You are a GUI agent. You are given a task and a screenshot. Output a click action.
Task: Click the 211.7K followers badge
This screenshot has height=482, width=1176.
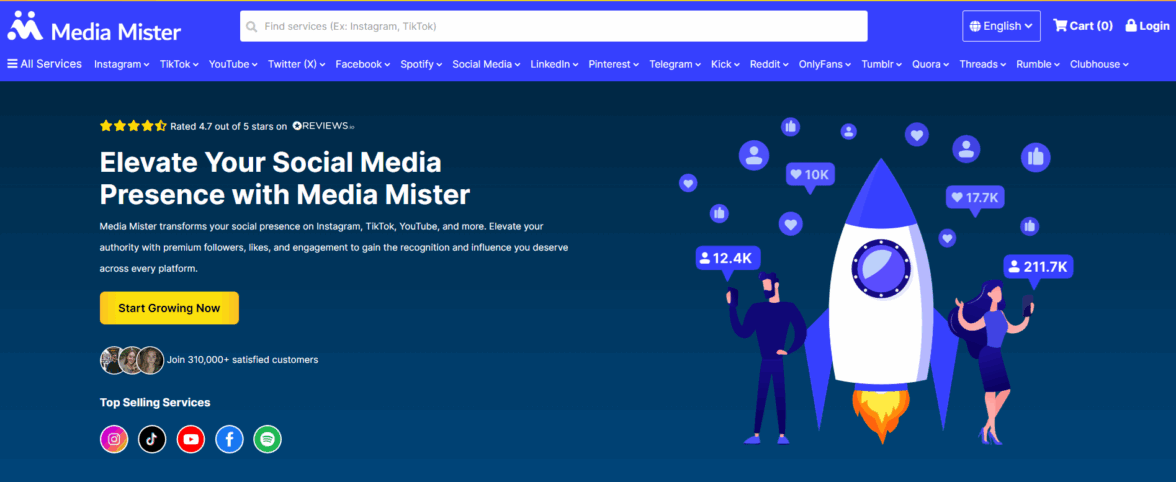(1039, 266)
